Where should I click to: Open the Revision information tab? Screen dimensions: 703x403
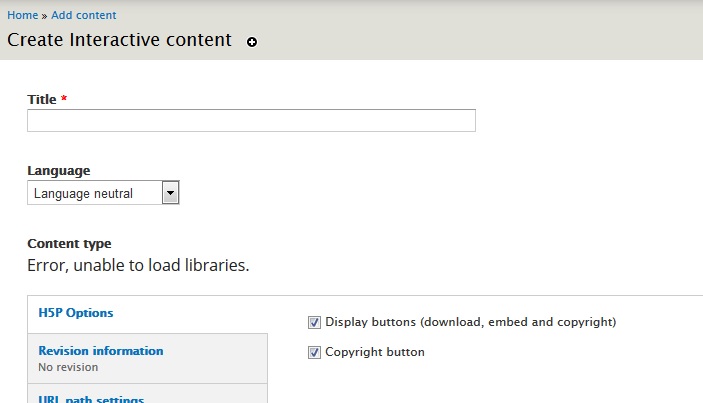point(101,351)
